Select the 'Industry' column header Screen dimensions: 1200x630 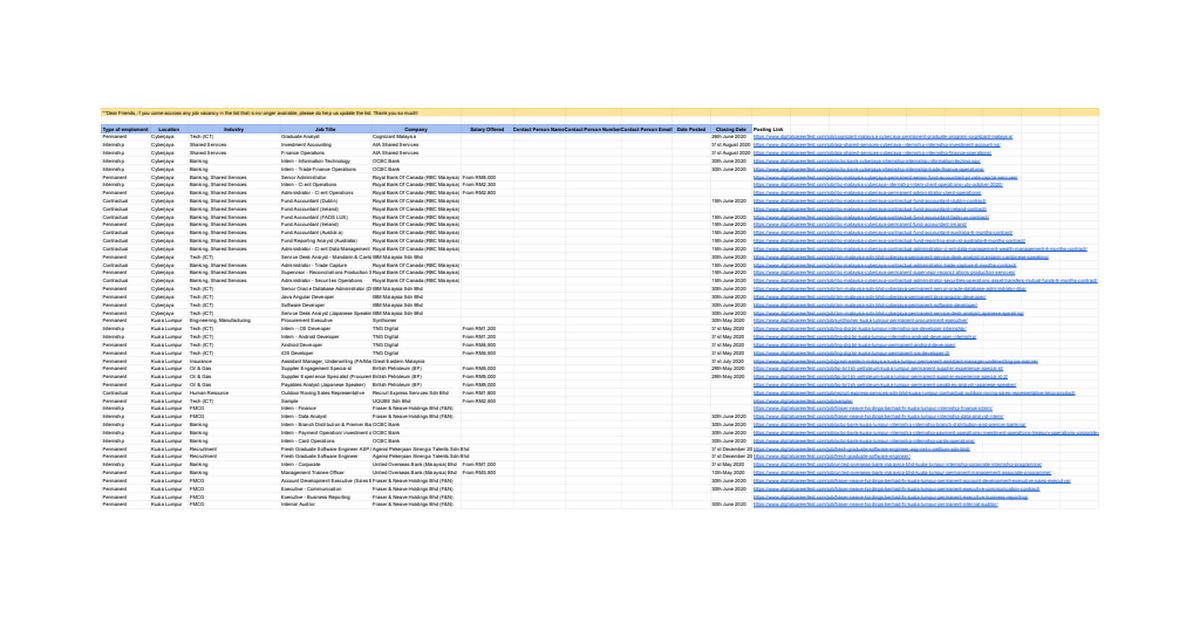click(234, 129)
